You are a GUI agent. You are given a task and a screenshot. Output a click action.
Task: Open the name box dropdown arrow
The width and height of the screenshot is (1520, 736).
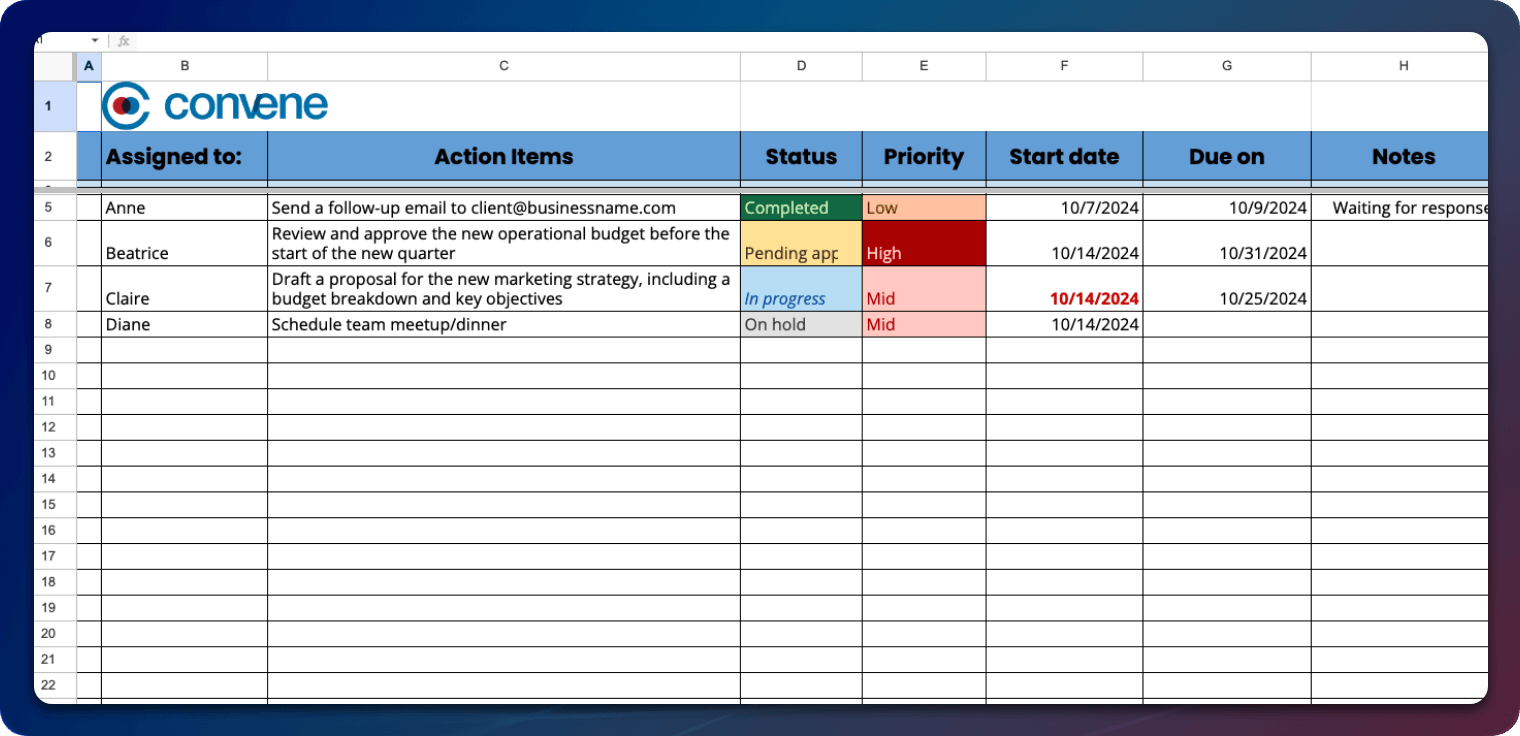(x=95, y=41)
